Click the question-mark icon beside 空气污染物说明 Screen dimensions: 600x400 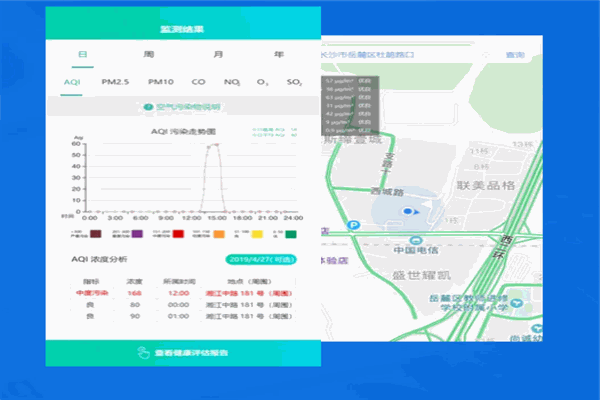tap(148, 107)
